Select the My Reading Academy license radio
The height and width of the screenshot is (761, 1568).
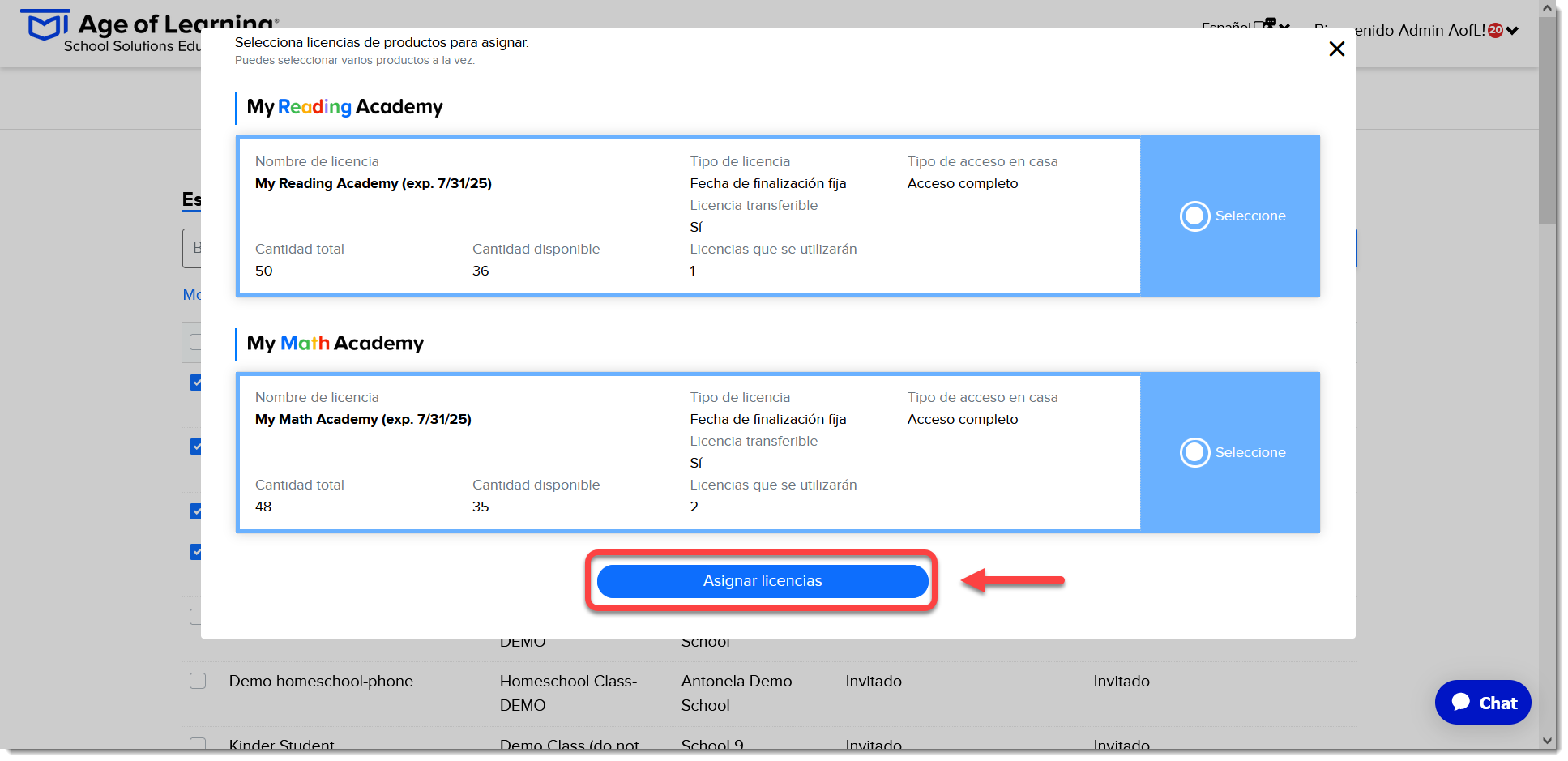[1194, 216]
